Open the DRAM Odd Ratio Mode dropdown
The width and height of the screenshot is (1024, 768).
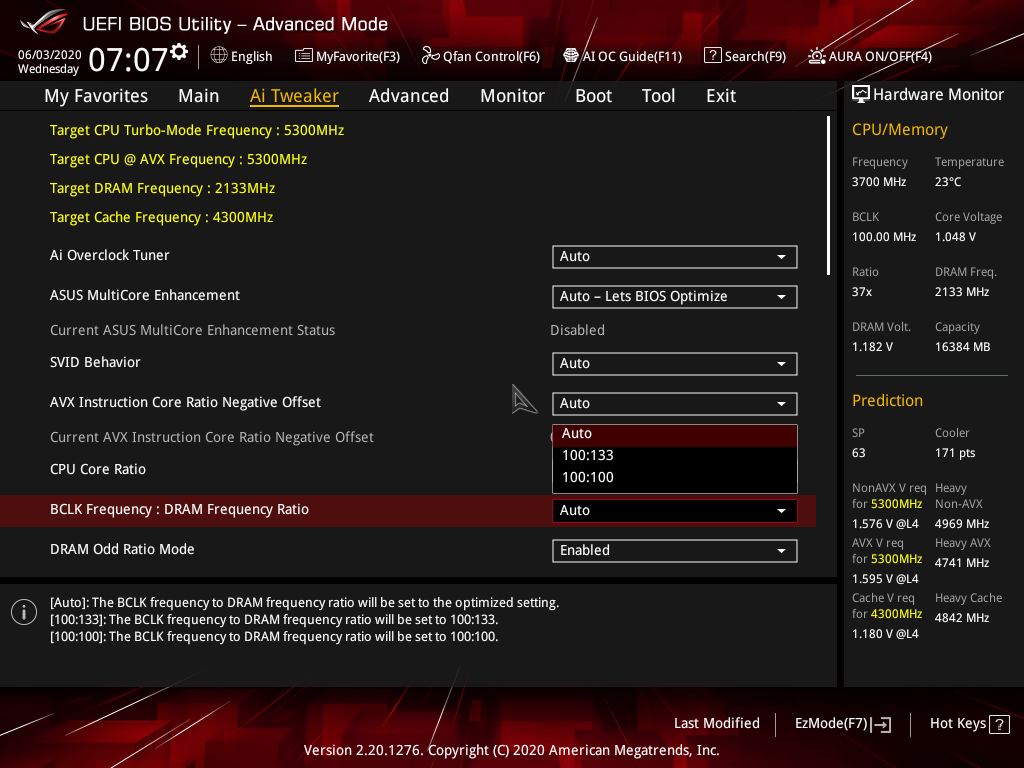point(674,550)
